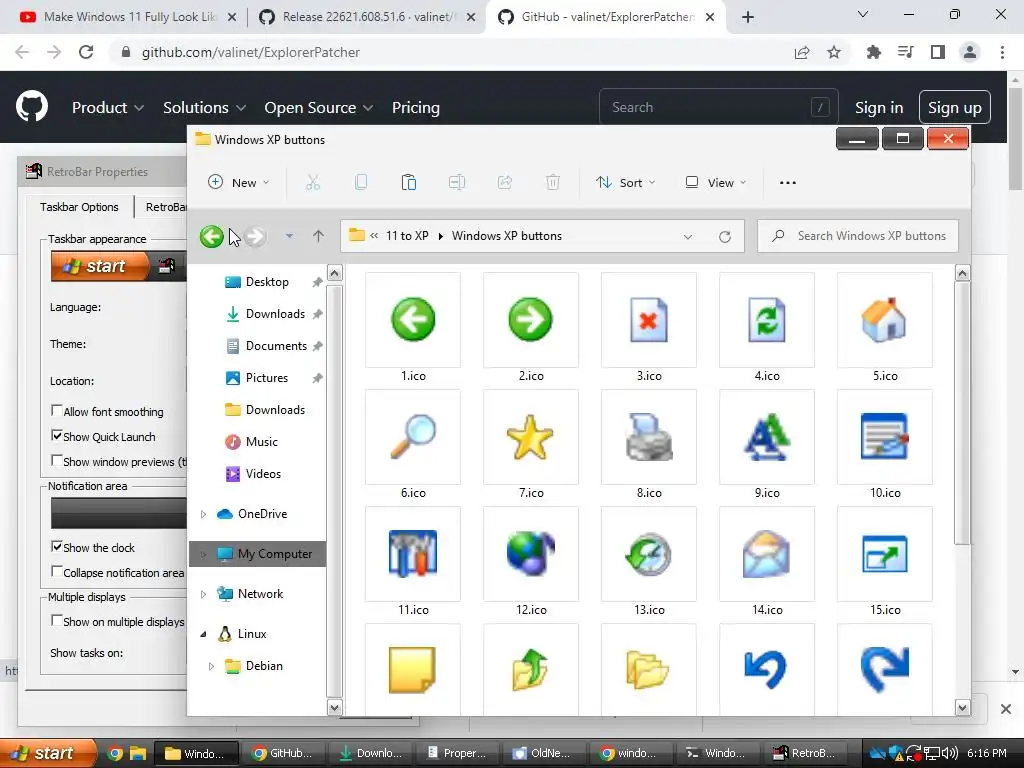This screenshot has width=1024, height=768.
Task: Open the Product menu on GitHub
Action: [x=108, y=108]
